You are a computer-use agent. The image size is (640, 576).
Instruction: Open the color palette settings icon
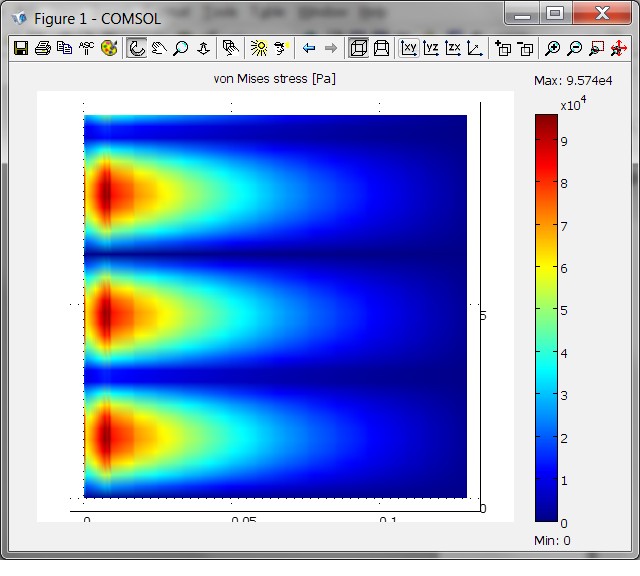click(109, 48)
